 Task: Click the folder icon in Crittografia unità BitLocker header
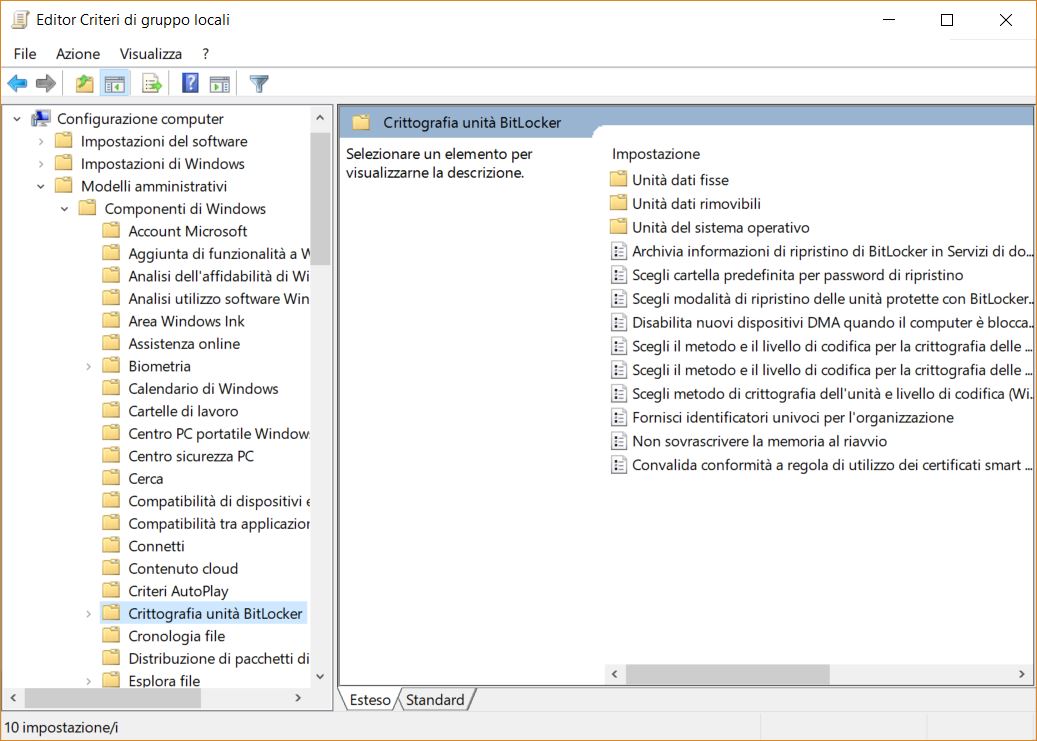(361, 122)
